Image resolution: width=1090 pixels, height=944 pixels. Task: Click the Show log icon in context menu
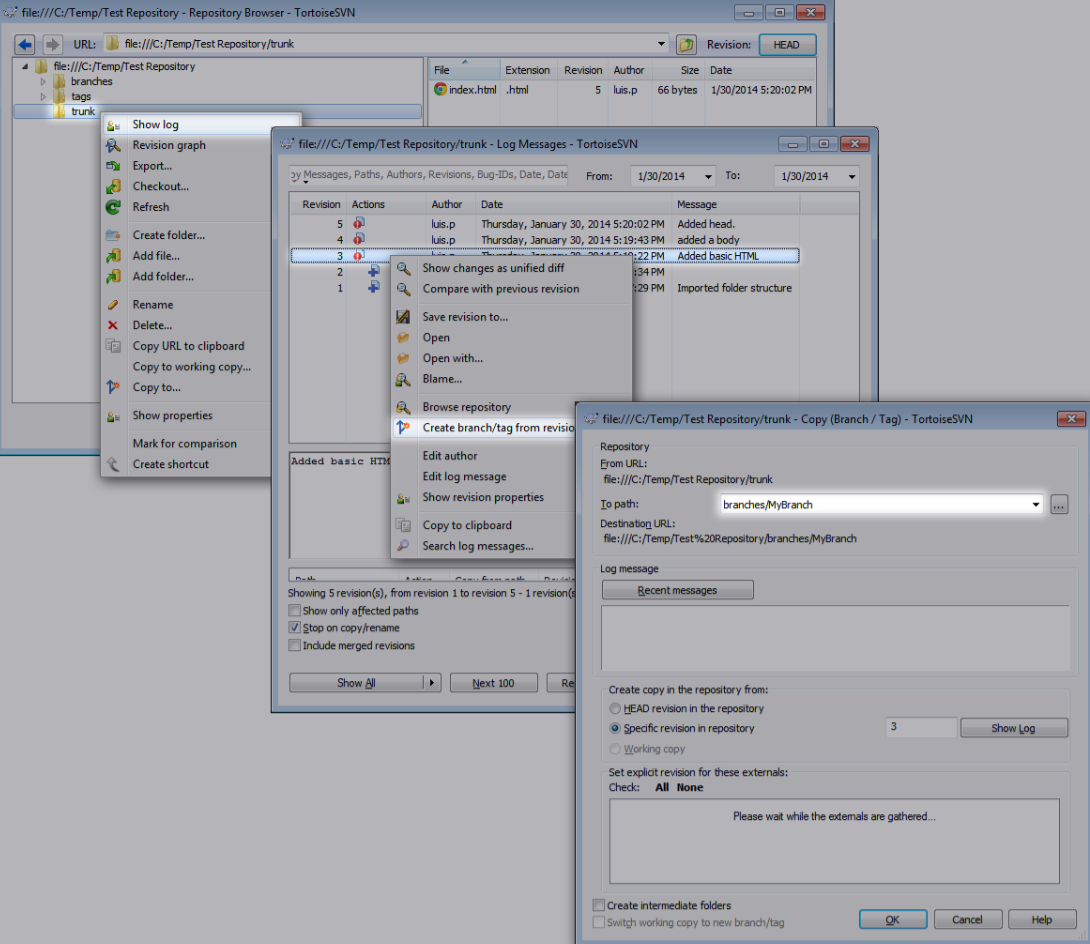113,125
